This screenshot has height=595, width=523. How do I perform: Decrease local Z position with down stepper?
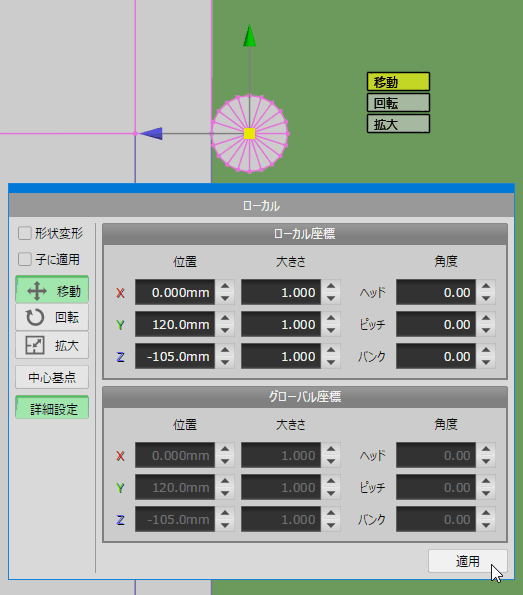[x=225, y=362]
